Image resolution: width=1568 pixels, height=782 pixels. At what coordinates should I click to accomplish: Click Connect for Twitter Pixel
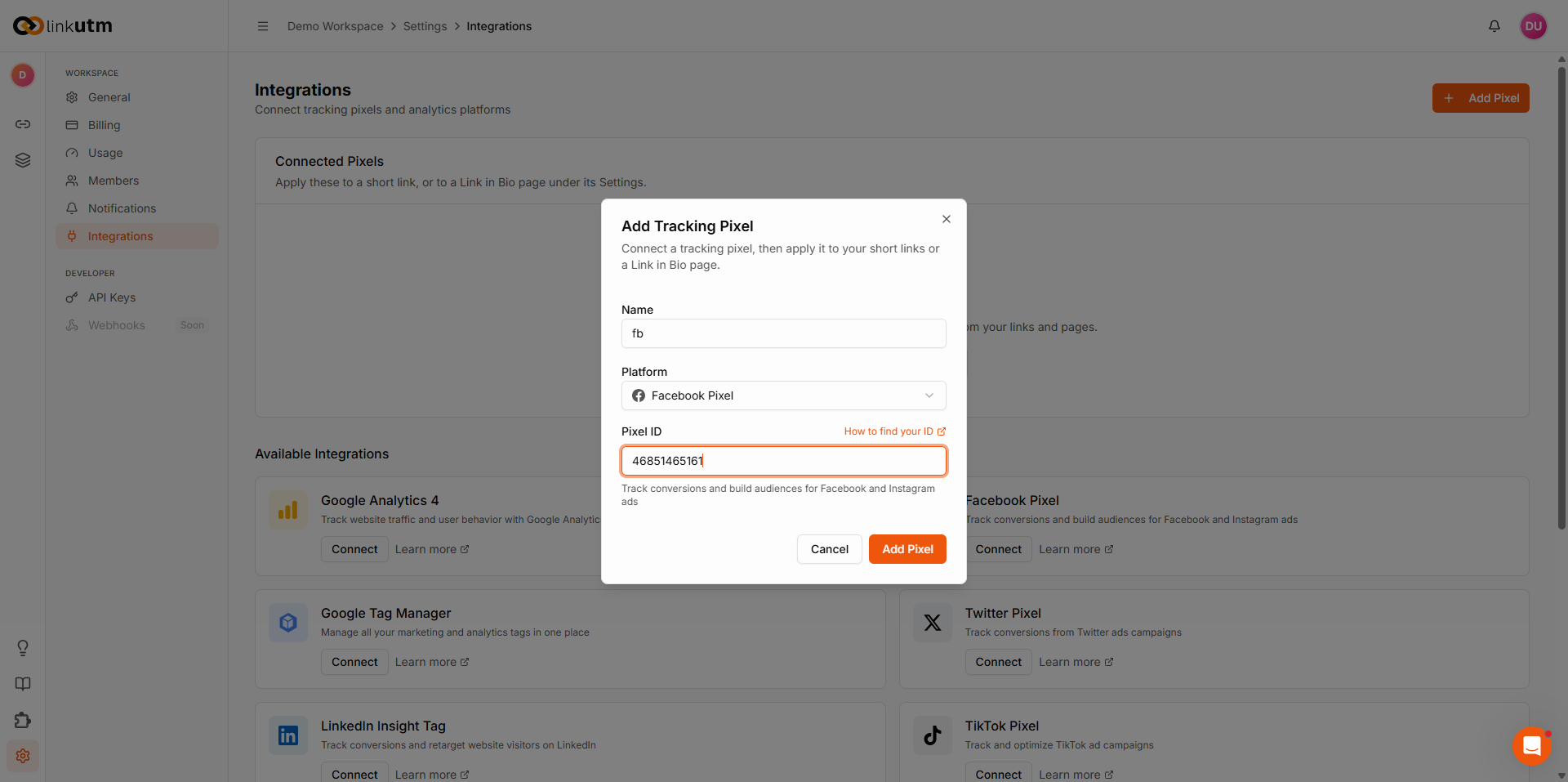tap(998, 662)
